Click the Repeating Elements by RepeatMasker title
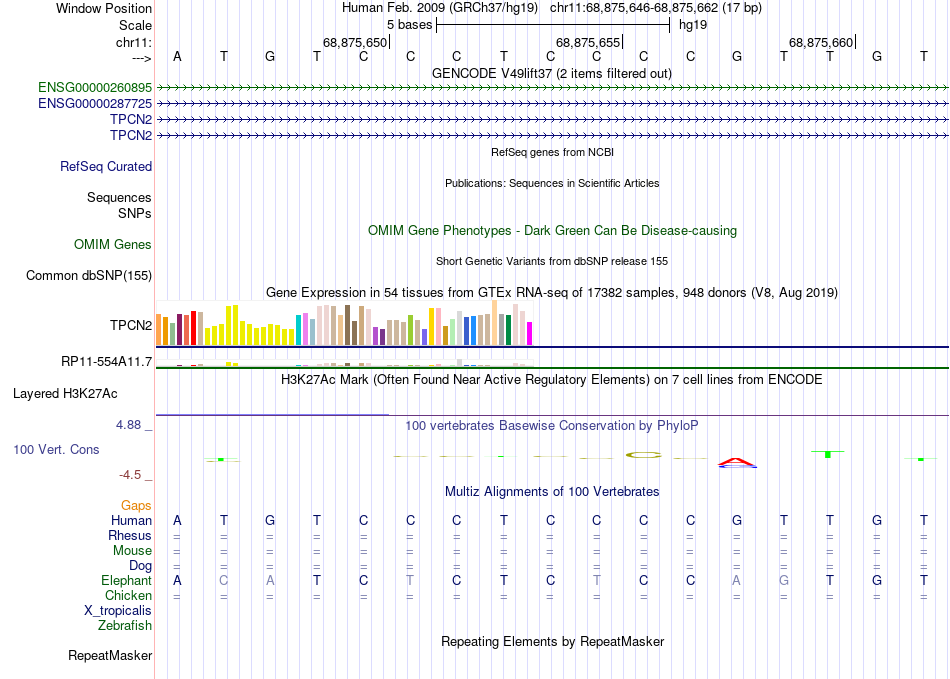The width and height of the screenshot is (950, 679). point(553,641)
